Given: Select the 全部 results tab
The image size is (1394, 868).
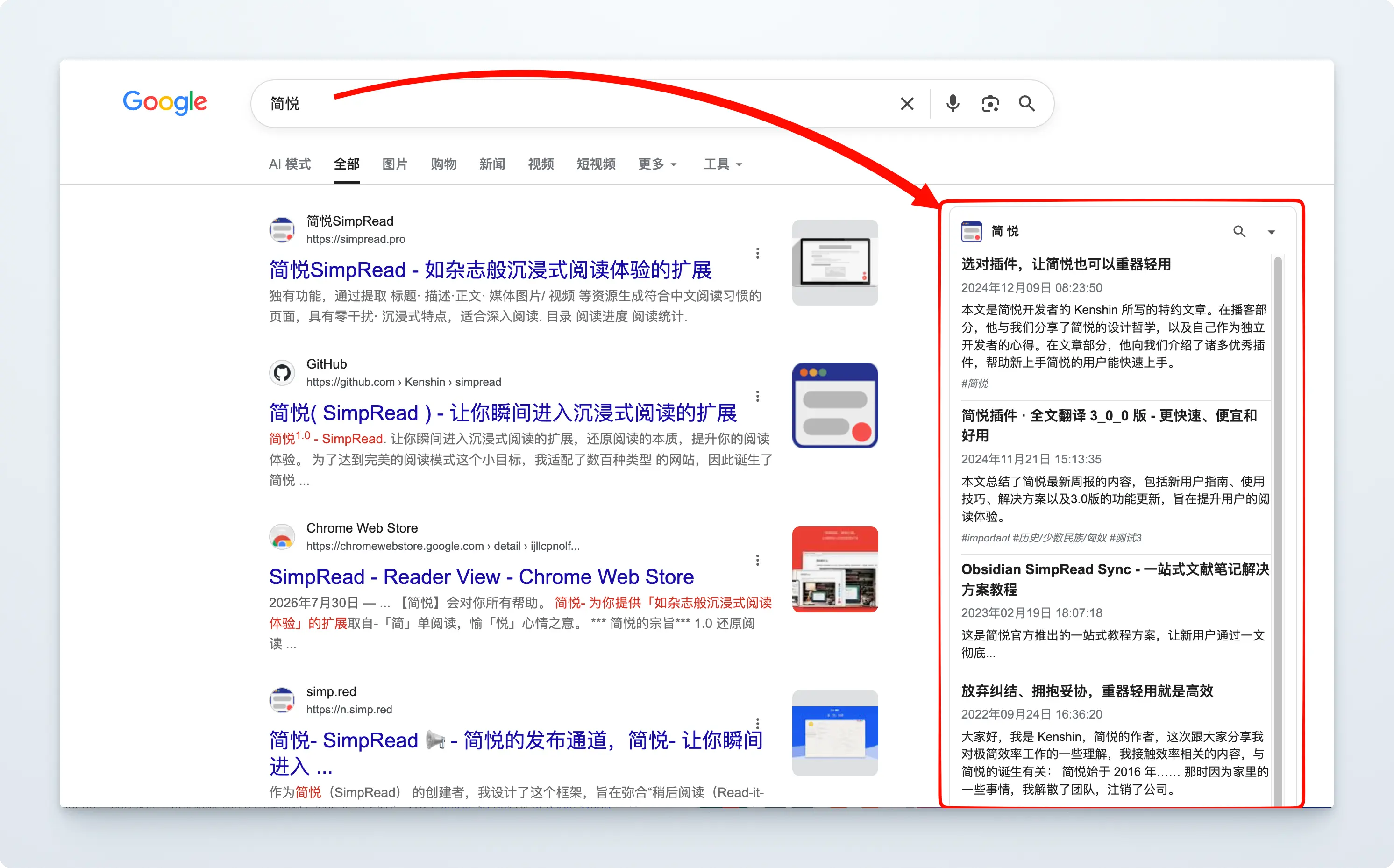Looking at the screenshot, I should coord(347,164).
